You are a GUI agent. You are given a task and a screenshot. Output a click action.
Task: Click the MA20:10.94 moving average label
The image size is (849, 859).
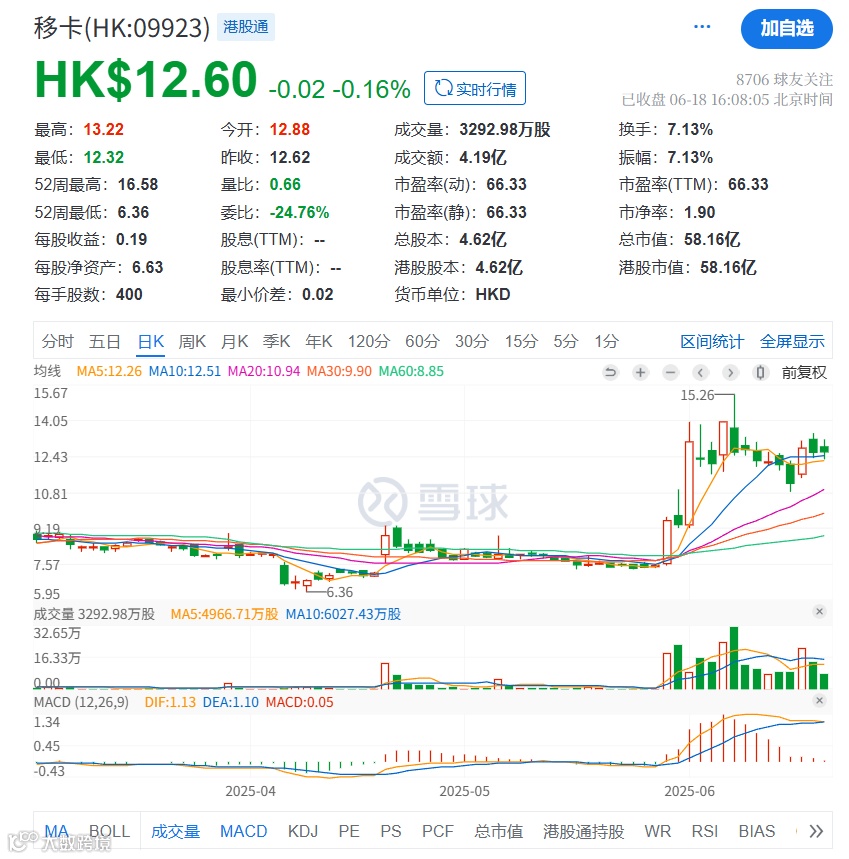263,371
